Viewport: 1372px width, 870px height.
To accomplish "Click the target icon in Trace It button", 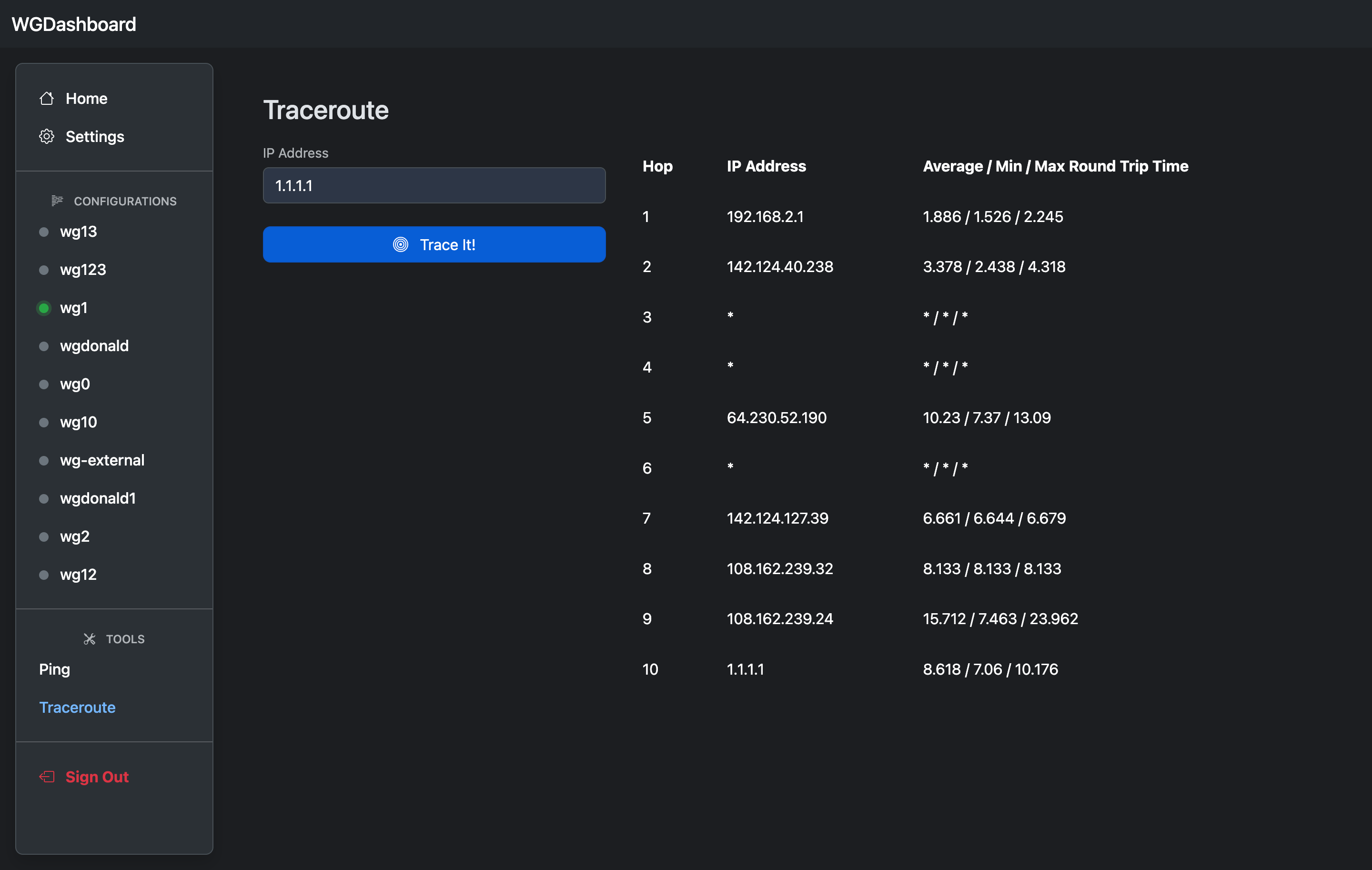I will 401,244.
